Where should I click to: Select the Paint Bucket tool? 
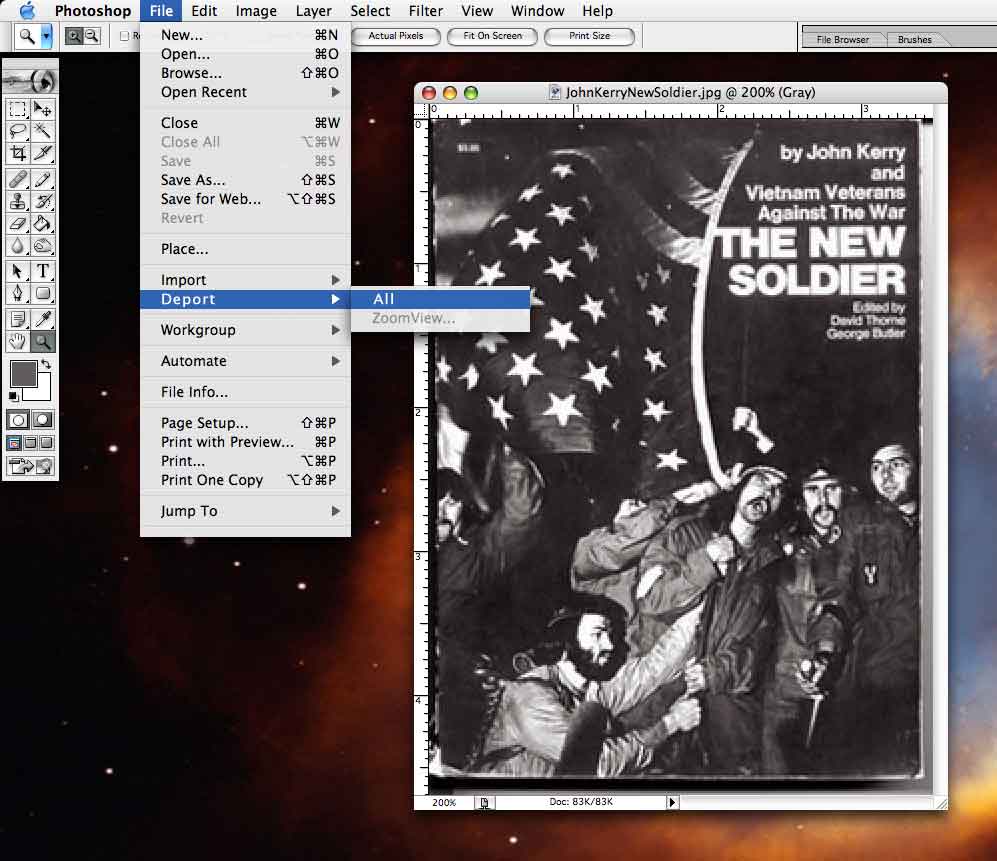coord(43,224)
